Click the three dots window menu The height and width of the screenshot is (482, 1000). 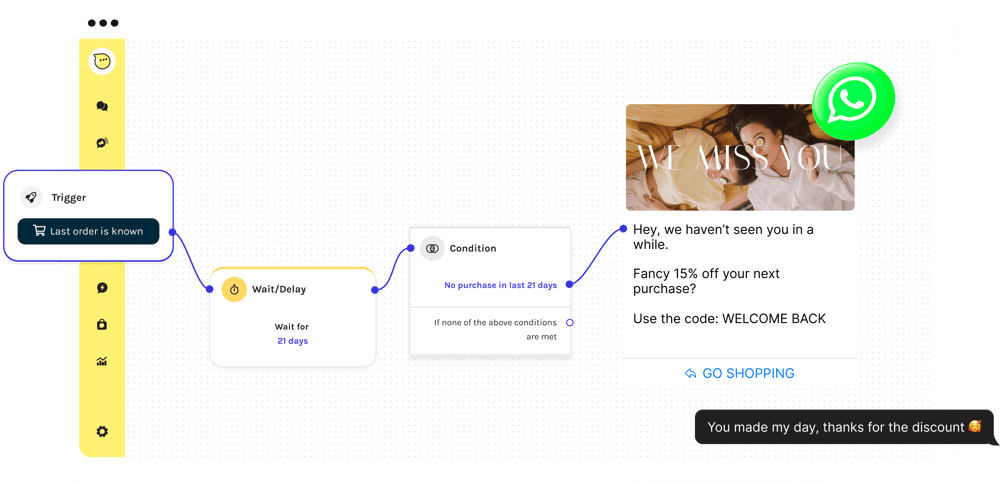point(103,23)
